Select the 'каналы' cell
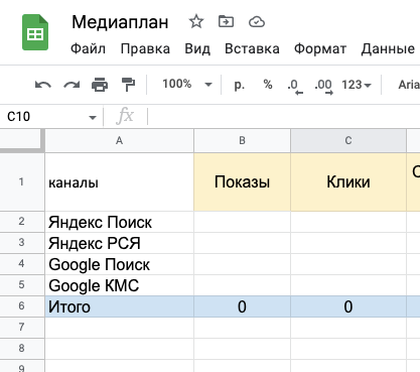 (119, 182)
